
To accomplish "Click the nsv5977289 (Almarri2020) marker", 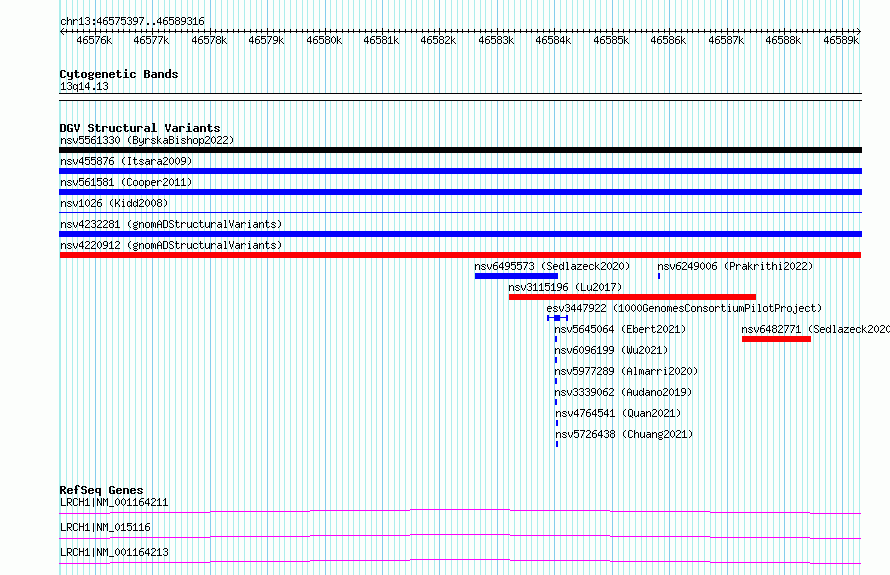I will point(556,381).
